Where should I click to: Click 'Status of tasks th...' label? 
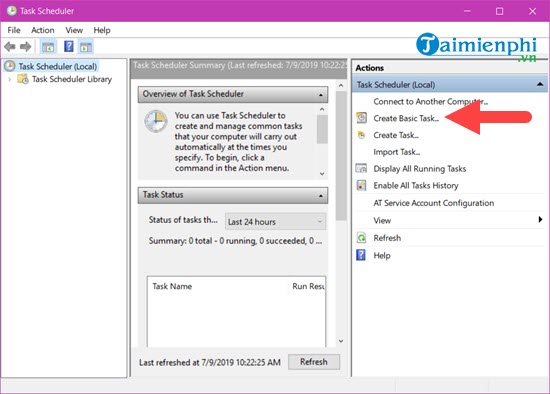coord(183,220)
